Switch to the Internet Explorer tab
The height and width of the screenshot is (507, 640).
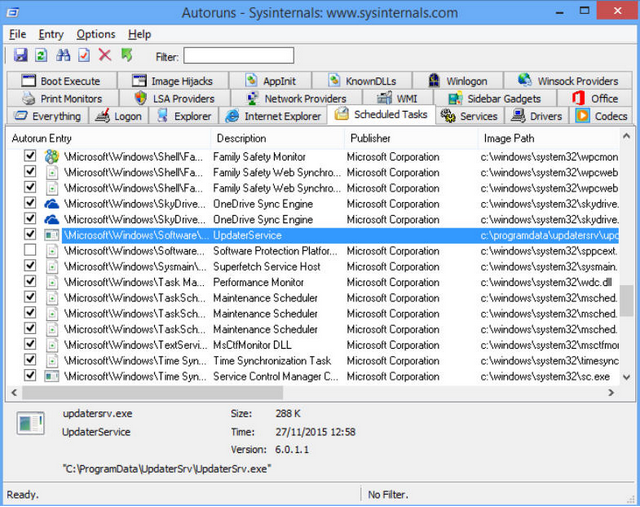pos(273,116)
